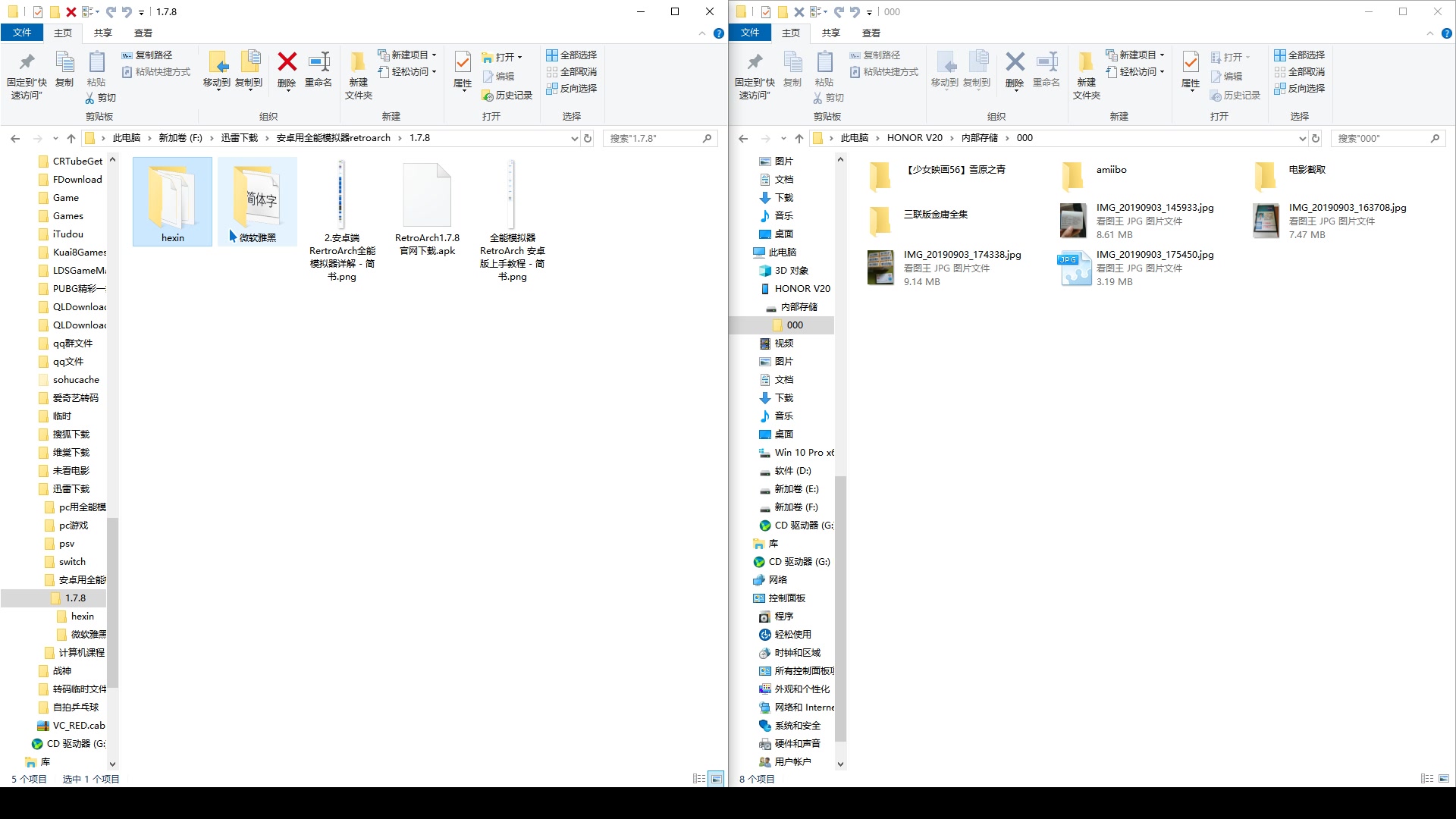Expand 新建项目 dropdown in right pane
Image resolution: width=1456 pixels, height=819 pixels.
[1162, 55]
